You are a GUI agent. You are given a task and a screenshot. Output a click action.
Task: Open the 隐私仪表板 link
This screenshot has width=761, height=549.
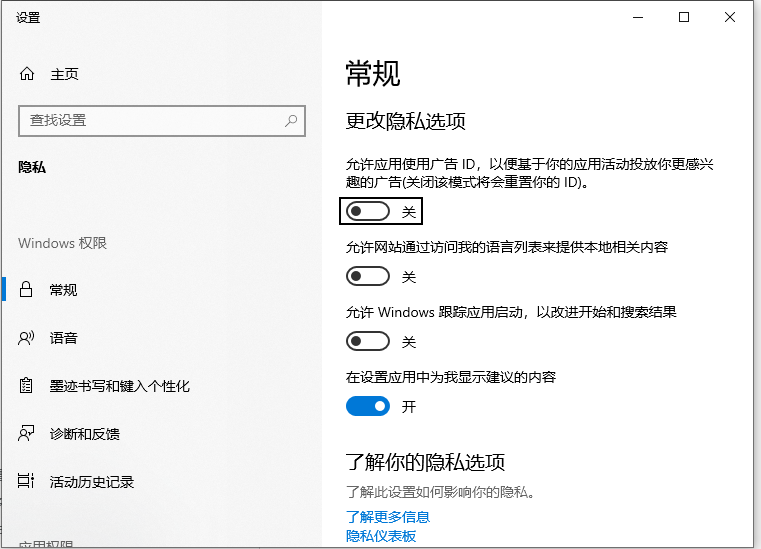pyautogui.click(x=381, y=536)
